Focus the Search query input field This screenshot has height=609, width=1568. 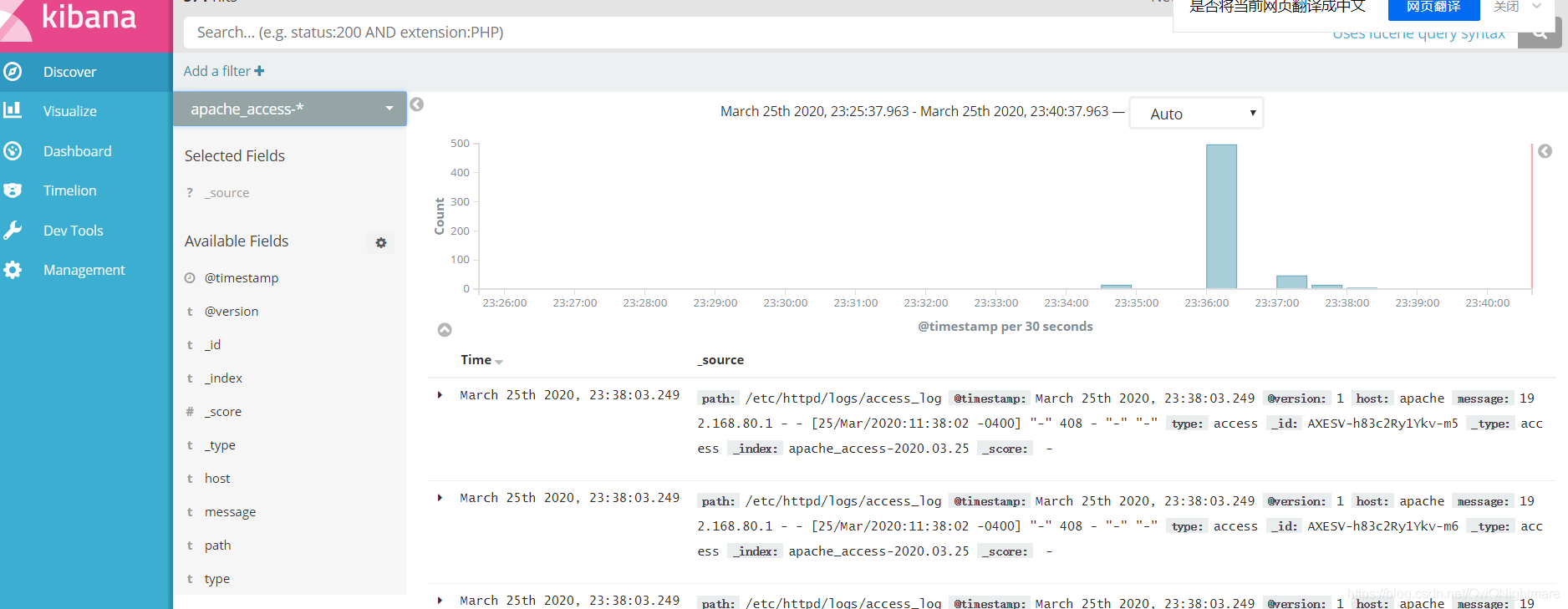tap(850, 33)
